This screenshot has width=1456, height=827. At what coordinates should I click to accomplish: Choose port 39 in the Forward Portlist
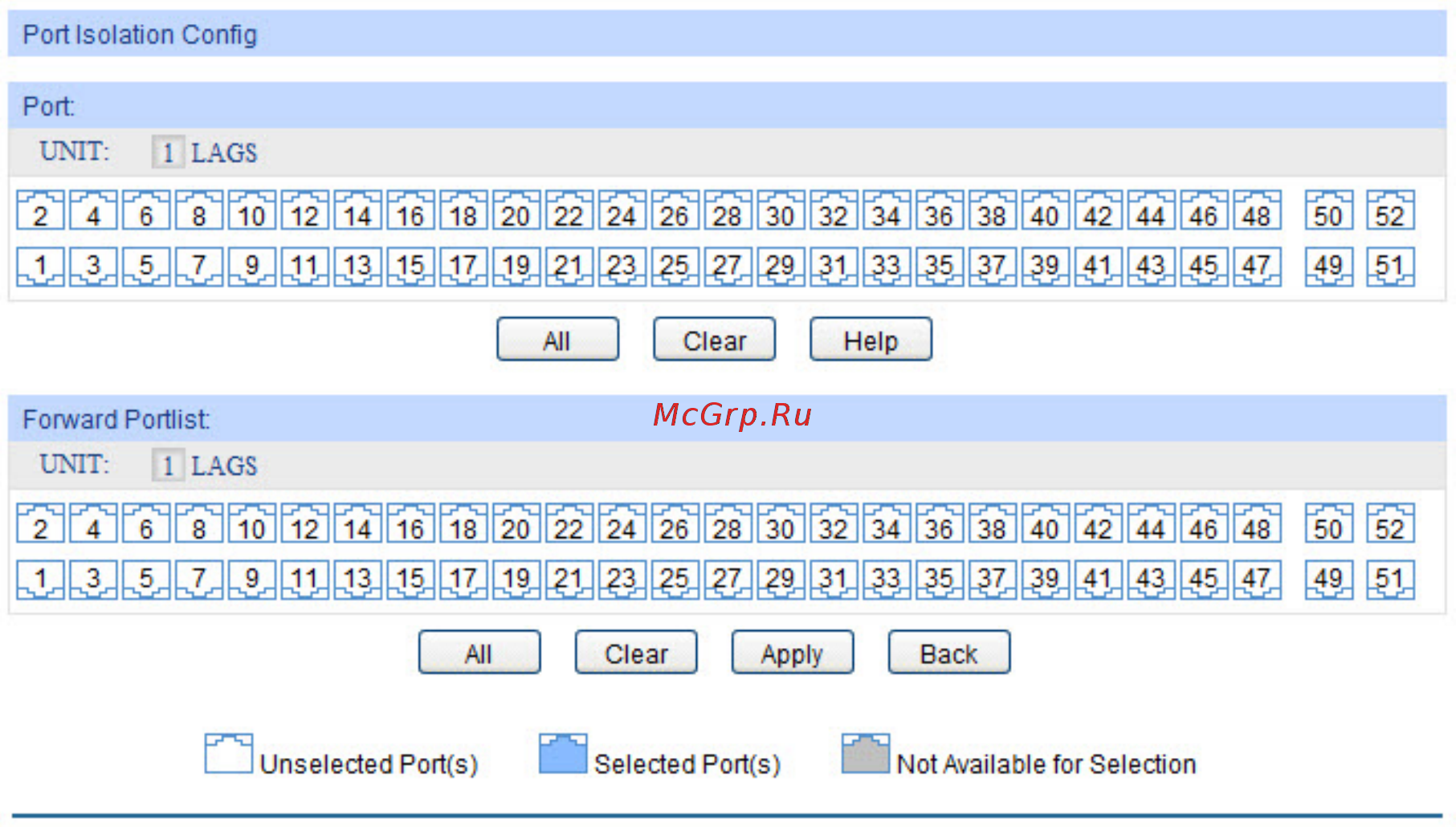[x=1046, y=580]
